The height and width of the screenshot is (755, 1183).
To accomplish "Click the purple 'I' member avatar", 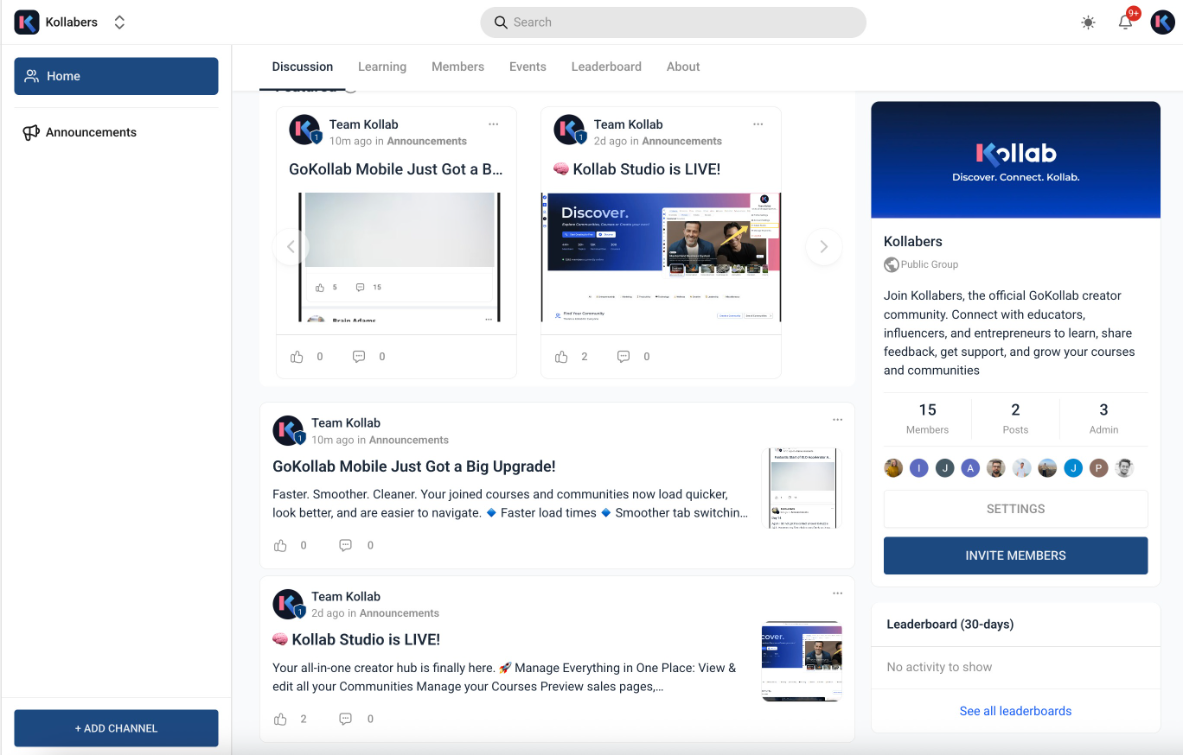I will 919,468.
